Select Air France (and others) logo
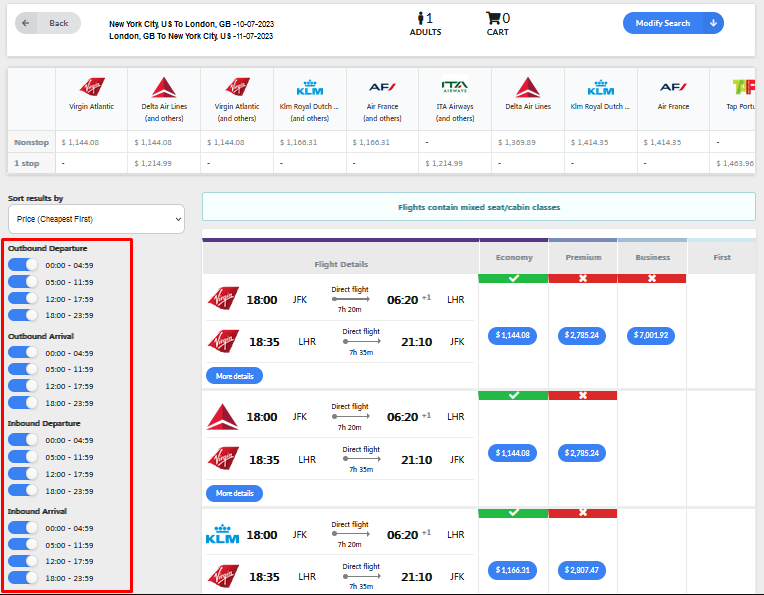This screenshot has height=595, width=764. [x=382, y=87]
